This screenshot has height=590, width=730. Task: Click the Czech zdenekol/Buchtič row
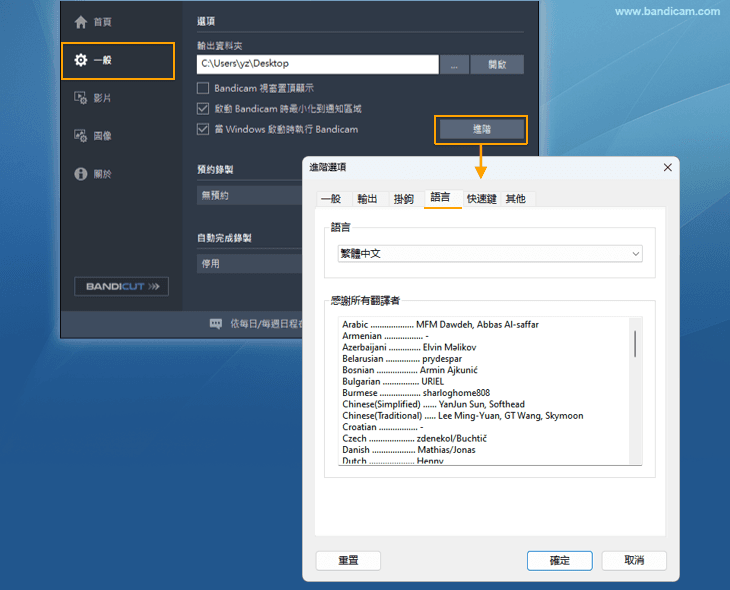click(415, 439)
